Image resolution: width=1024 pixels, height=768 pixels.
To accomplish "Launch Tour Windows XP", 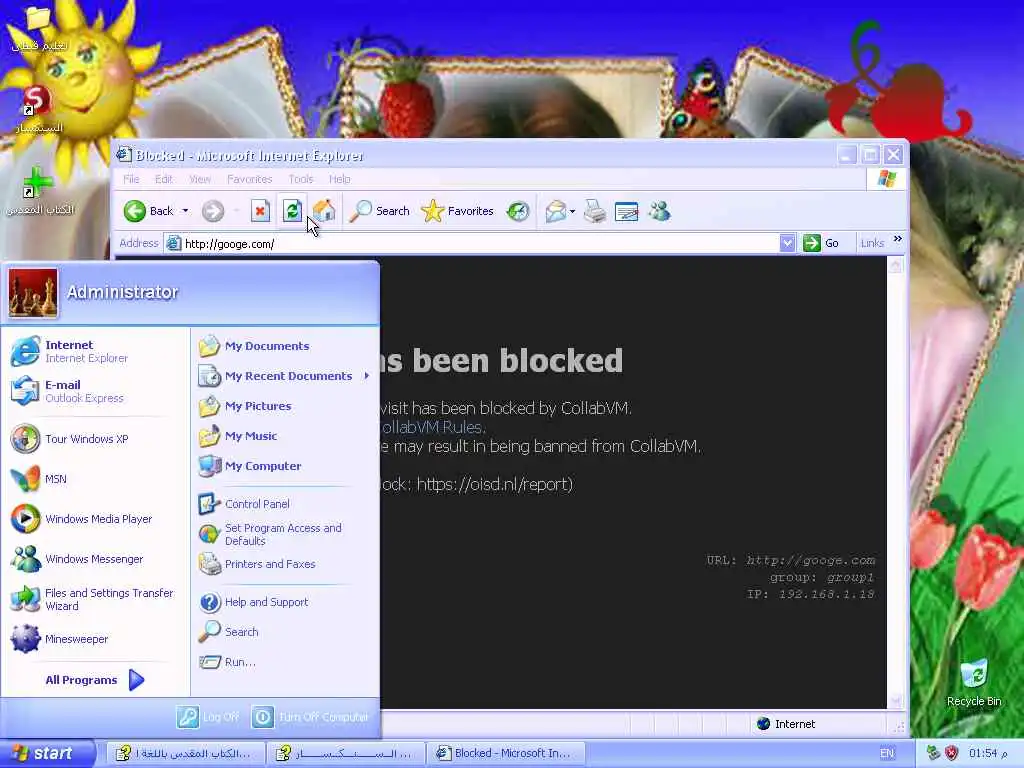I will coord(96,439).
